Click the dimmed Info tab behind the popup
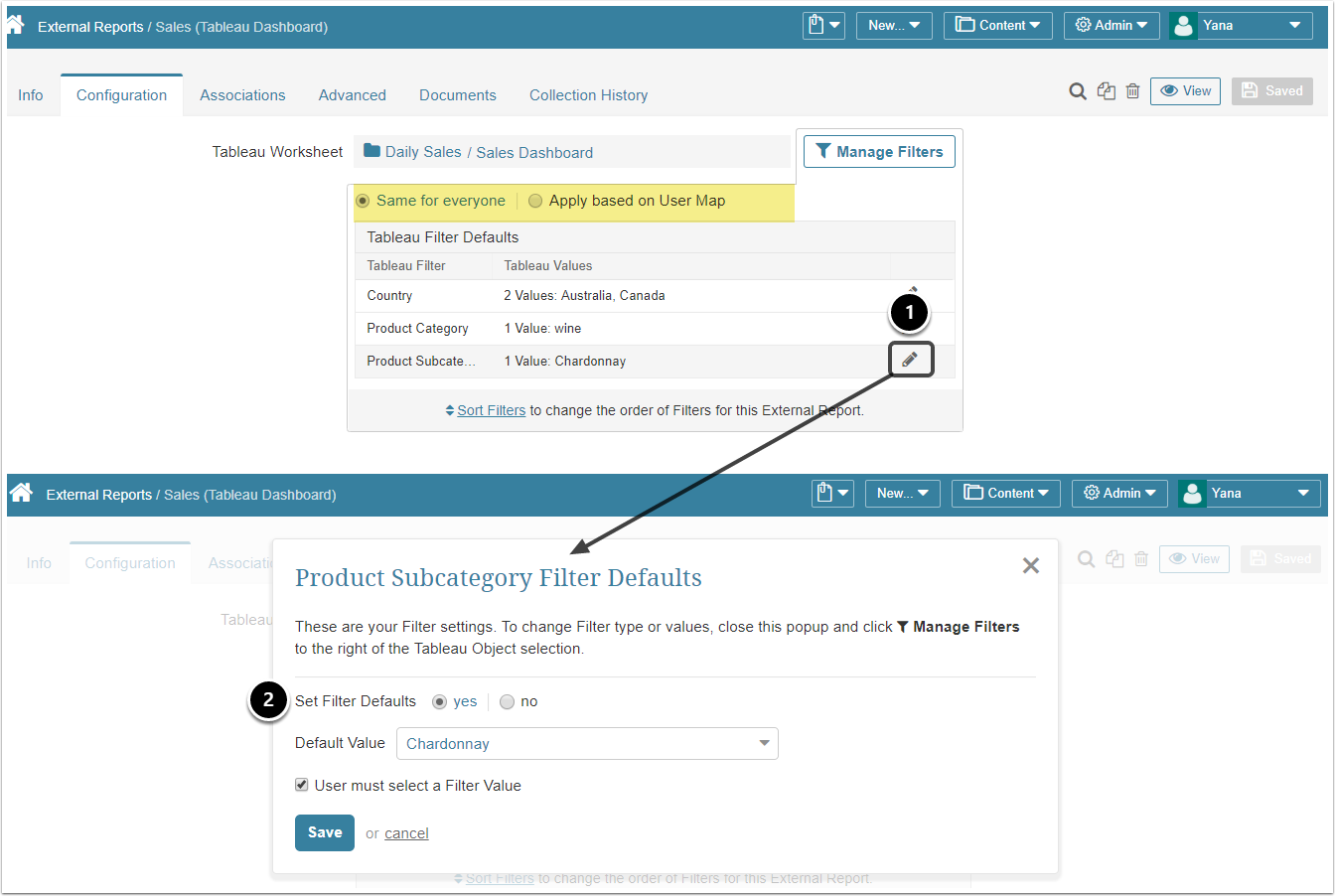This screenshot has height=896, width=1335. tap(39, 563)
